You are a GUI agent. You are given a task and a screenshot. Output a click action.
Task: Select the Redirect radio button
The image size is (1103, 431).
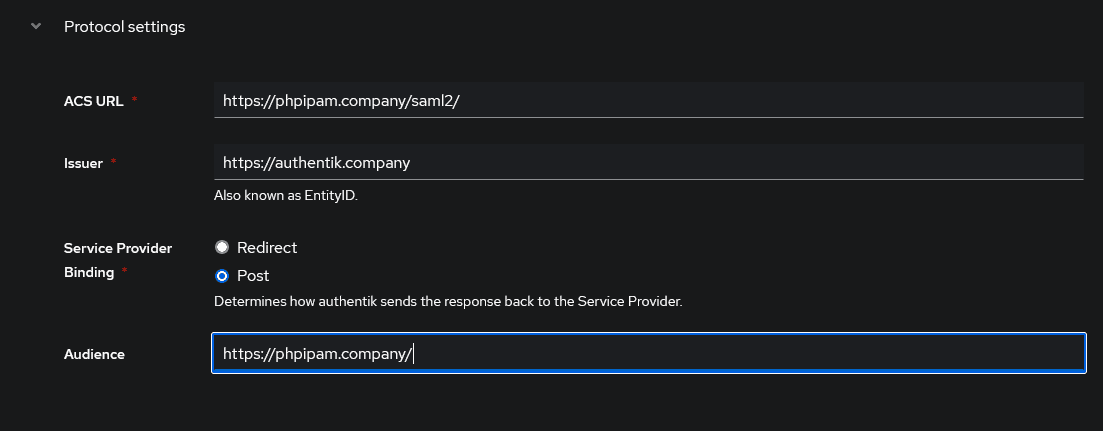[x=222, y=247]
